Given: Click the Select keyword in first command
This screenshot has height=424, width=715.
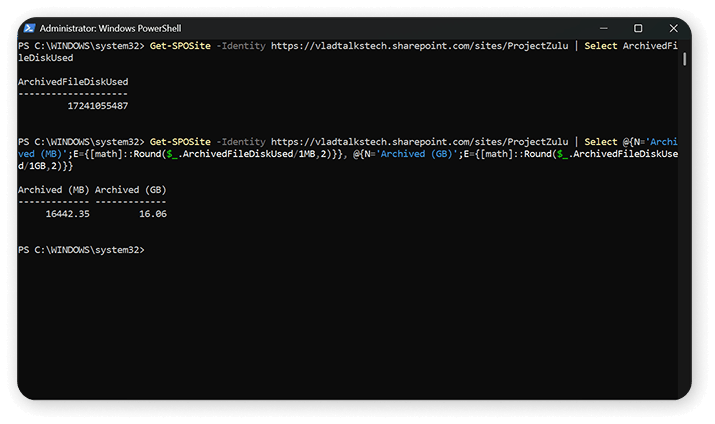Looking at the screenshot, I should point(601,46).
